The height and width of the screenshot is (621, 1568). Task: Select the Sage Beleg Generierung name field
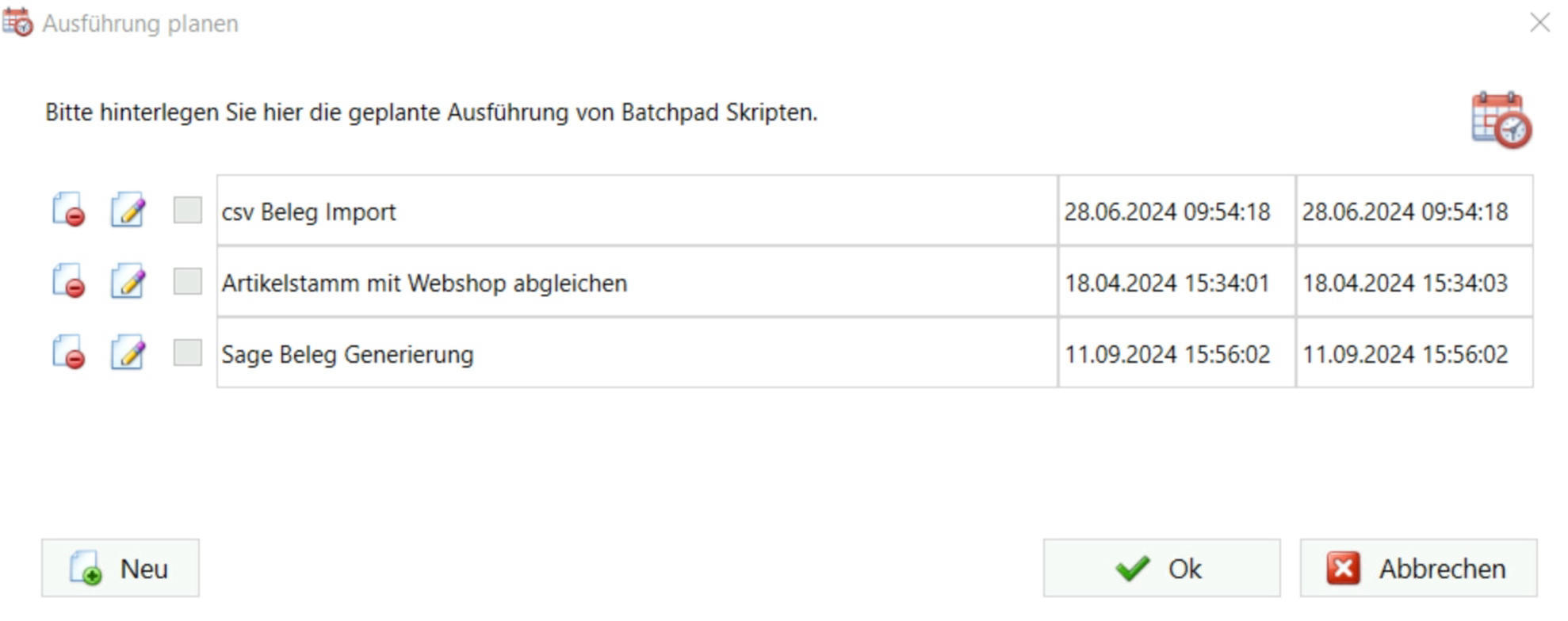(x=637, y=354)
